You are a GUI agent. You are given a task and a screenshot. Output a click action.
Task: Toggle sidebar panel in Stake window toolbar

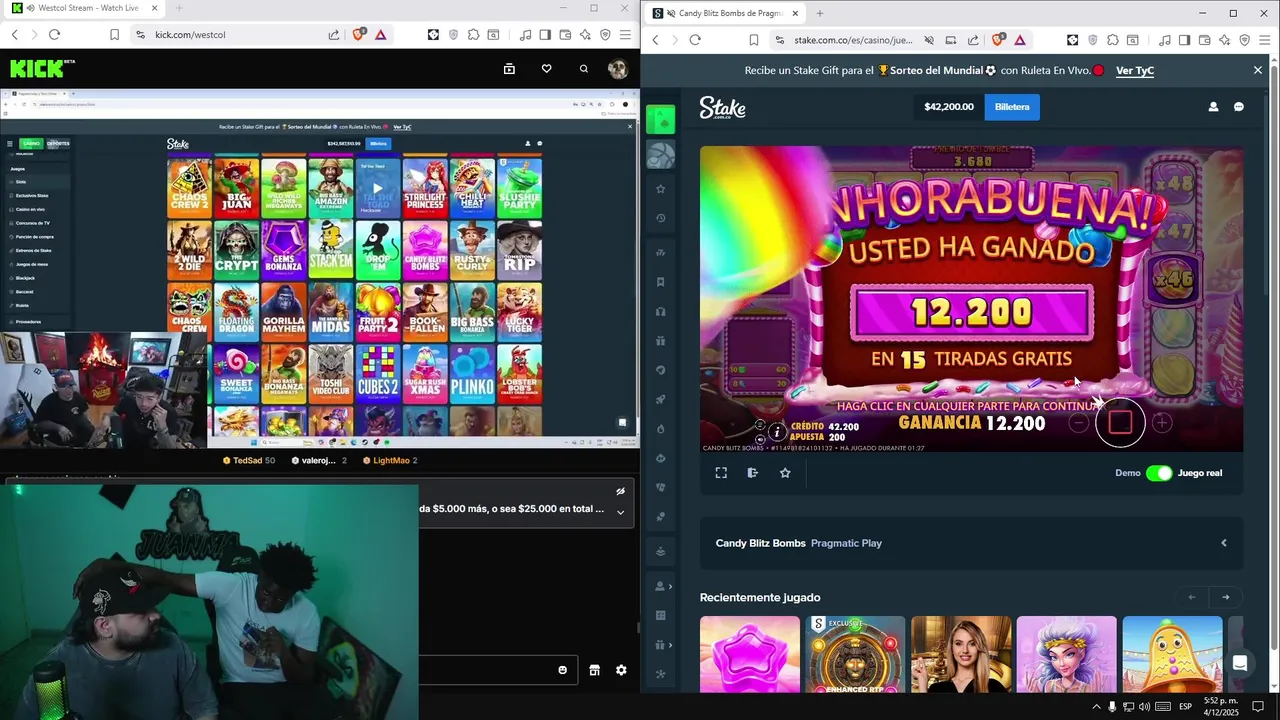(1184, 40)
